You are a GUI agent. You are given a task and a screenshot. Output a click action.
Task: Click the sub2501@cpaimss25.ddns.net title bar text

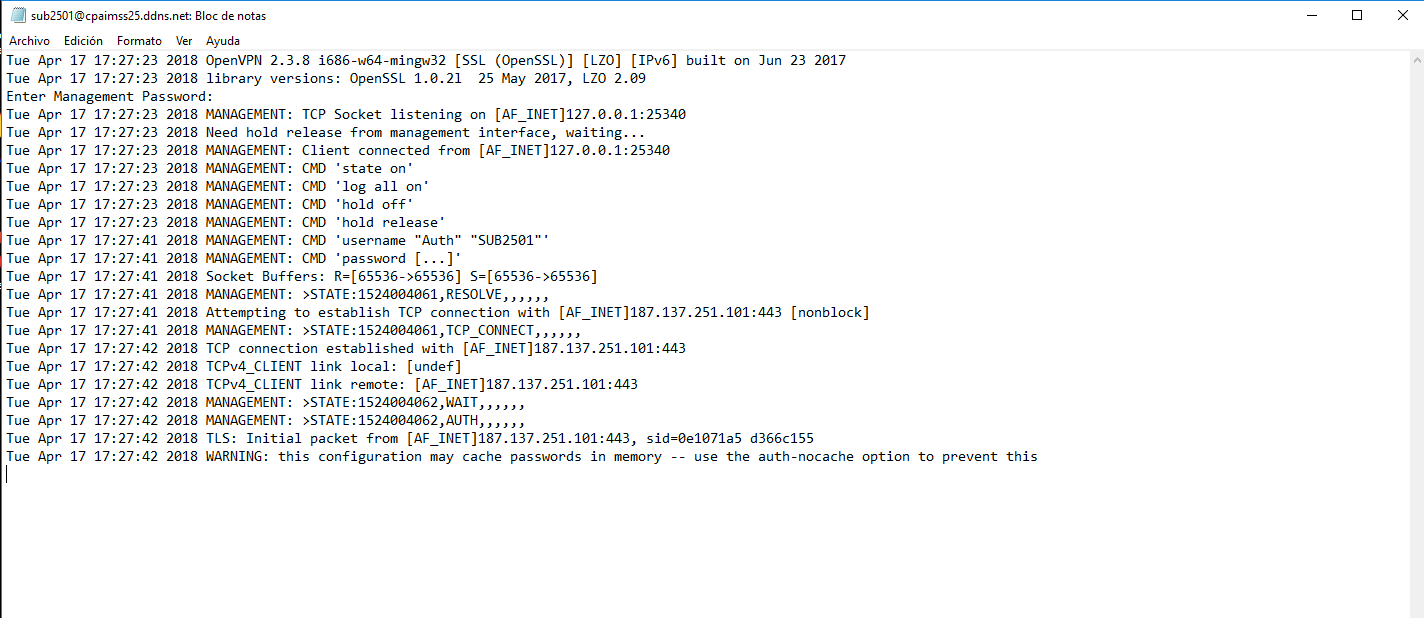pos(148,16)
